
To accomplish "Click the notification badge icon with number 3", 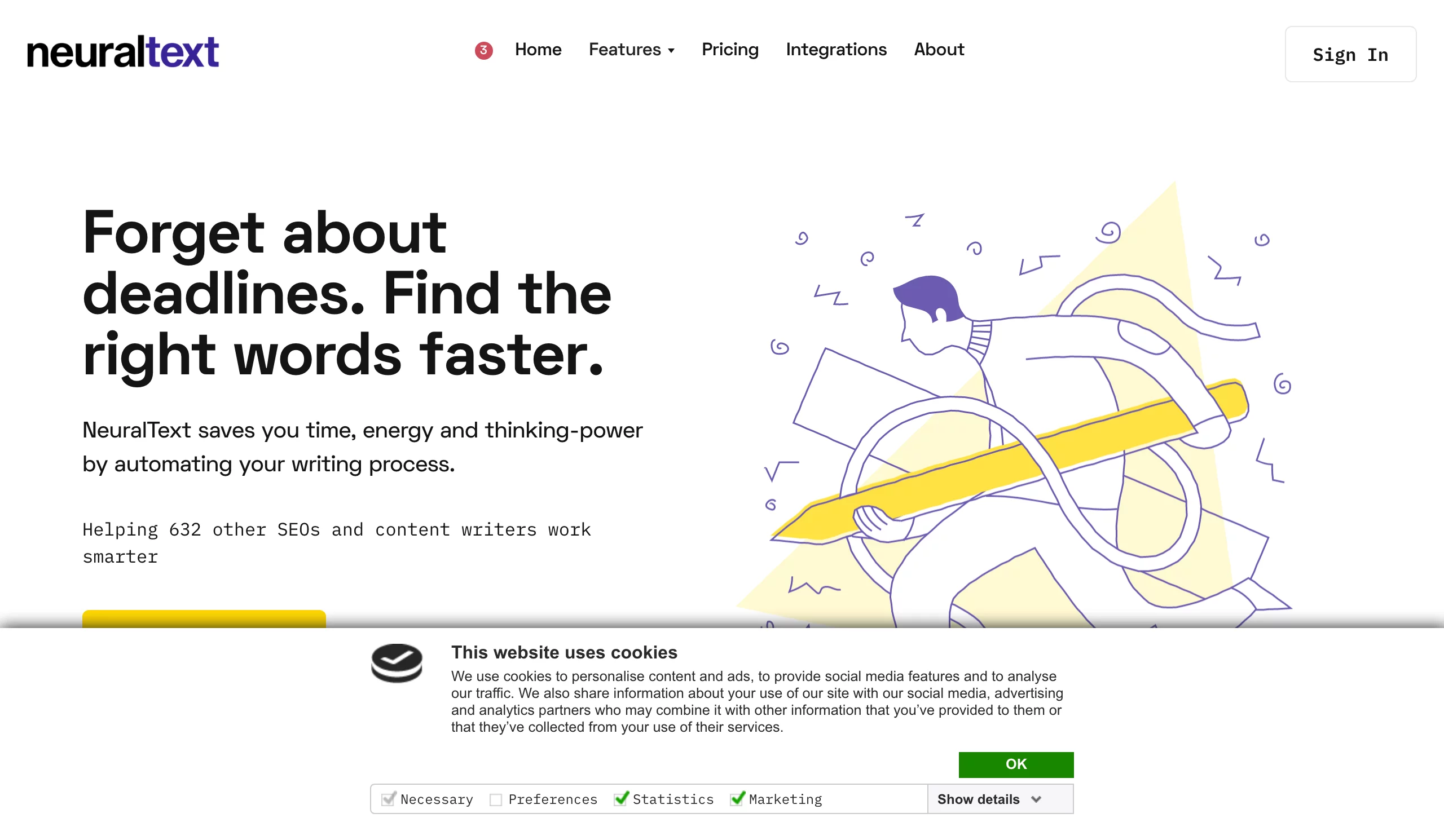I will pyautogui.click(x=484, y=50).
